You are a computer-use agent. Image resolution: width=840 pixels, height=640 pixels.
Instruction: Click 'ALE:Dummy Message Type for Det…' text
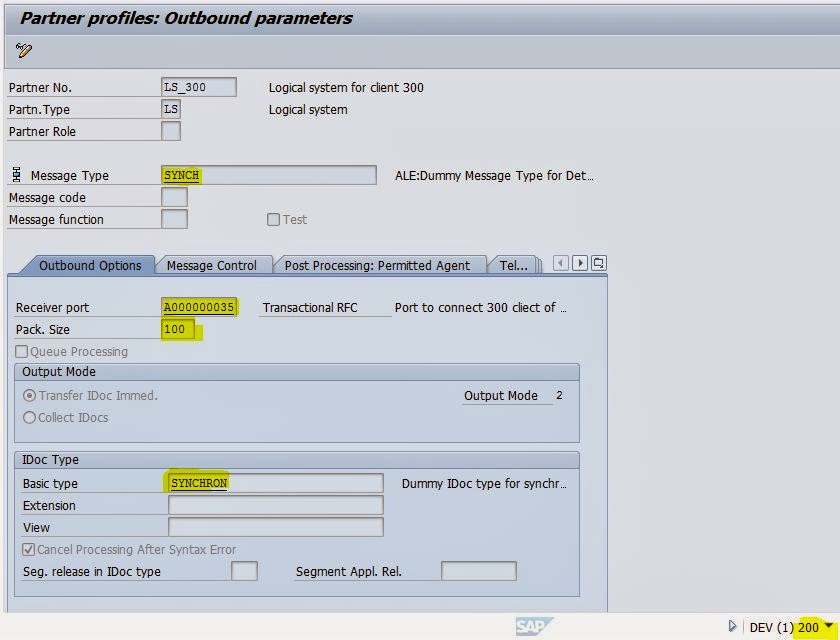pos(494,175)
